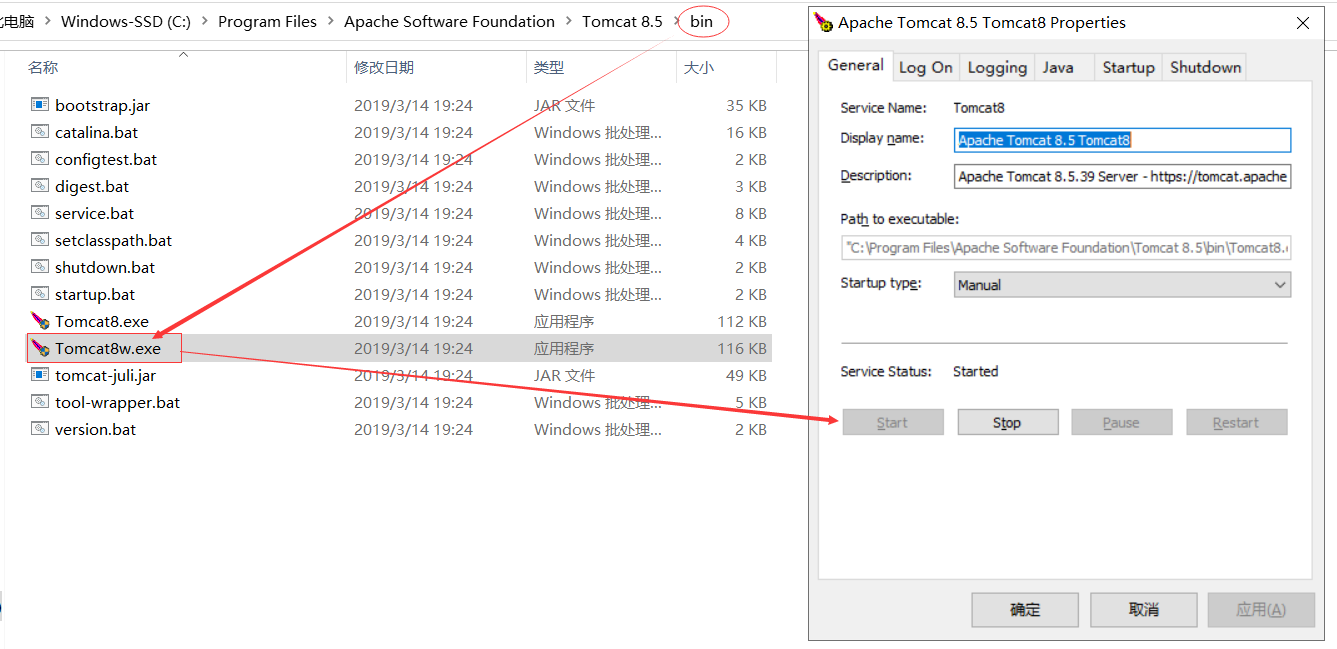Screen dimensions: 1337x649
Task: Select the Tomcat8.exe feather icon
Action: click(x=40, y=321)
